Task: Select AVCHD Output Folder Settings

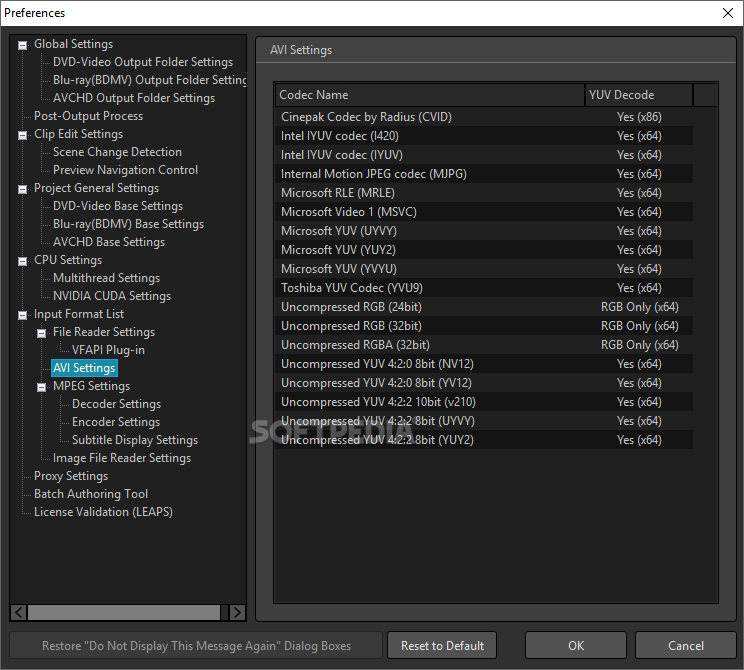Action: [x=134, y=98]
